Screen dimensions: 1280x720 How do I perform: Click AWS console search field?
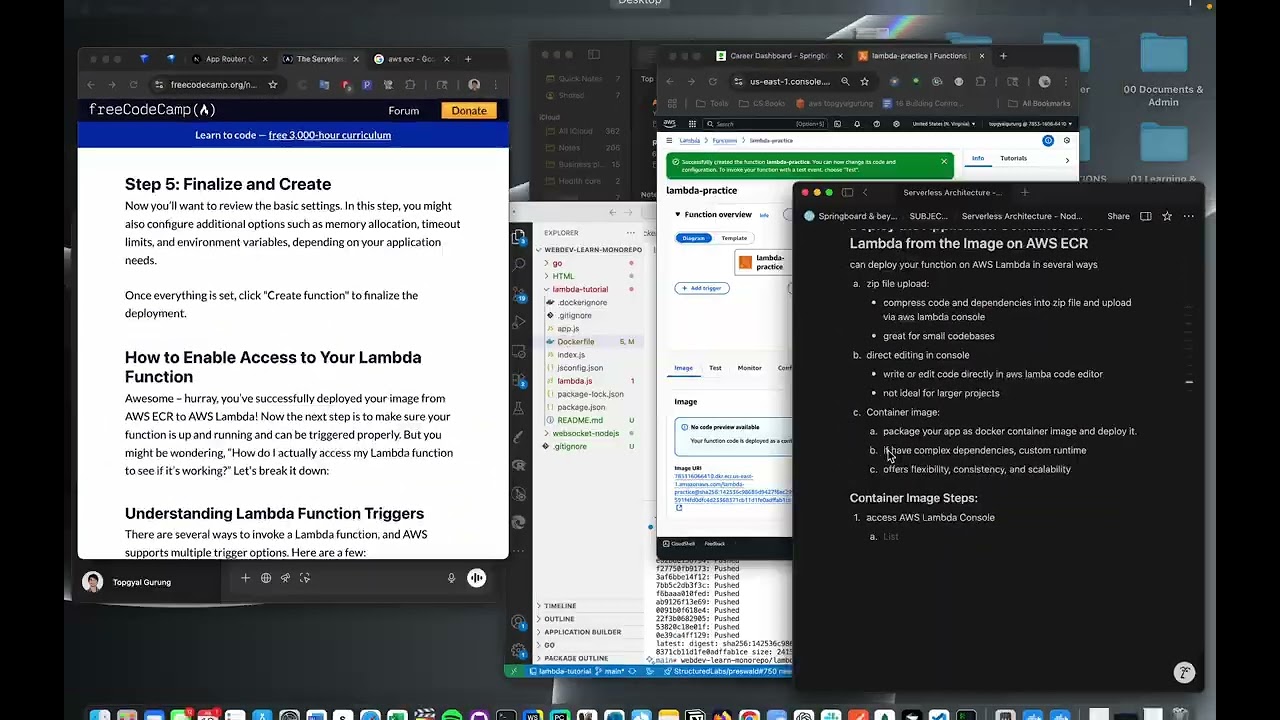(x=765, y=124)
